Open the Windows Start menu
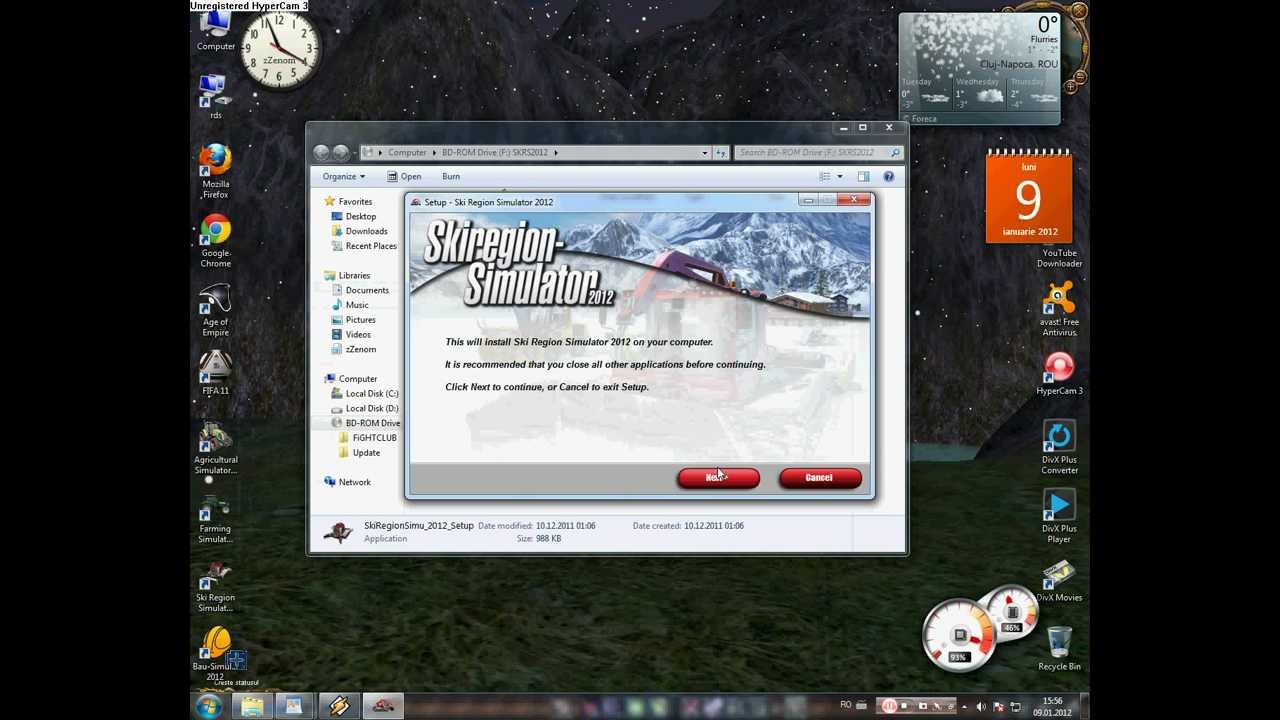The height and width of the screenshot is (720, 1280). (x=209, y=707)
